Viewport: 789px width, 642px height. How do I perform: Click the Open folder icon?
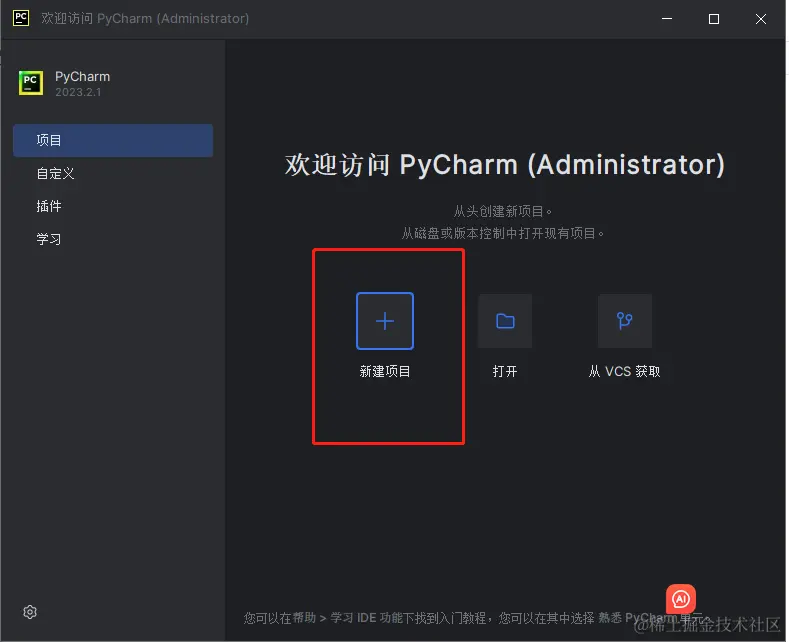[505, 321]
